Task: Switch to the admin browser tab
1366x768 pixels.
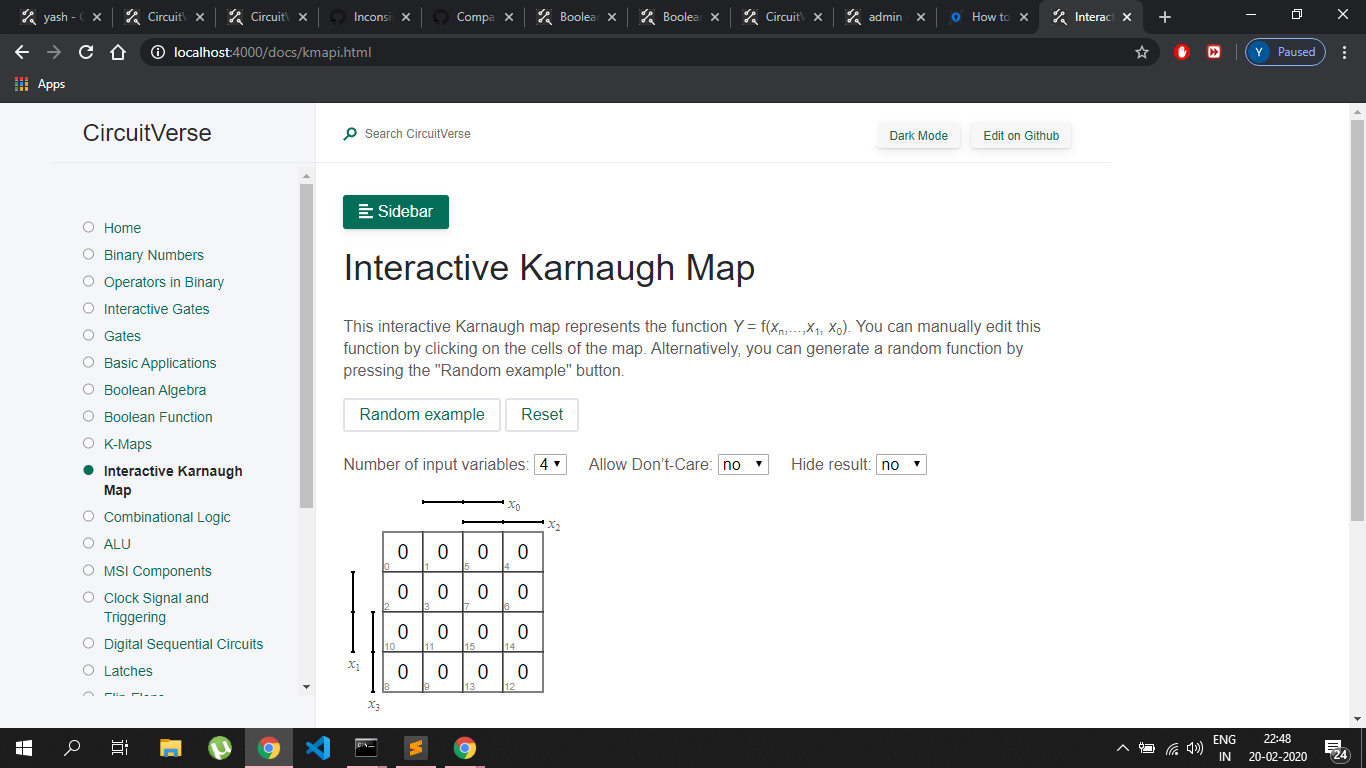Action: 883,17
